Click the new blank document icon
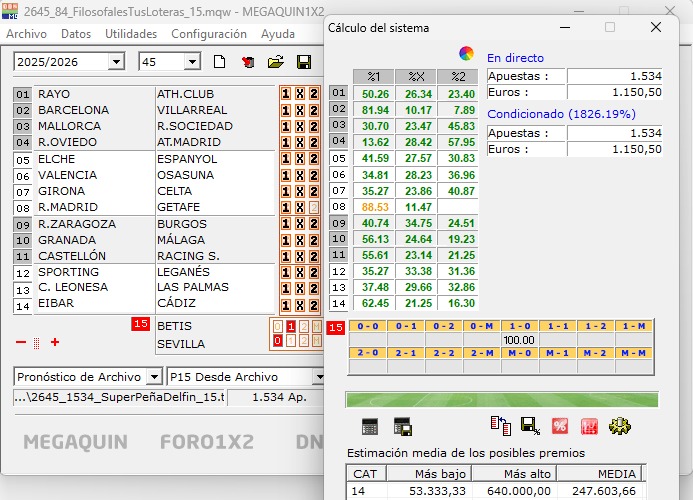Screen dimensions: 693x500 point(220,62)
